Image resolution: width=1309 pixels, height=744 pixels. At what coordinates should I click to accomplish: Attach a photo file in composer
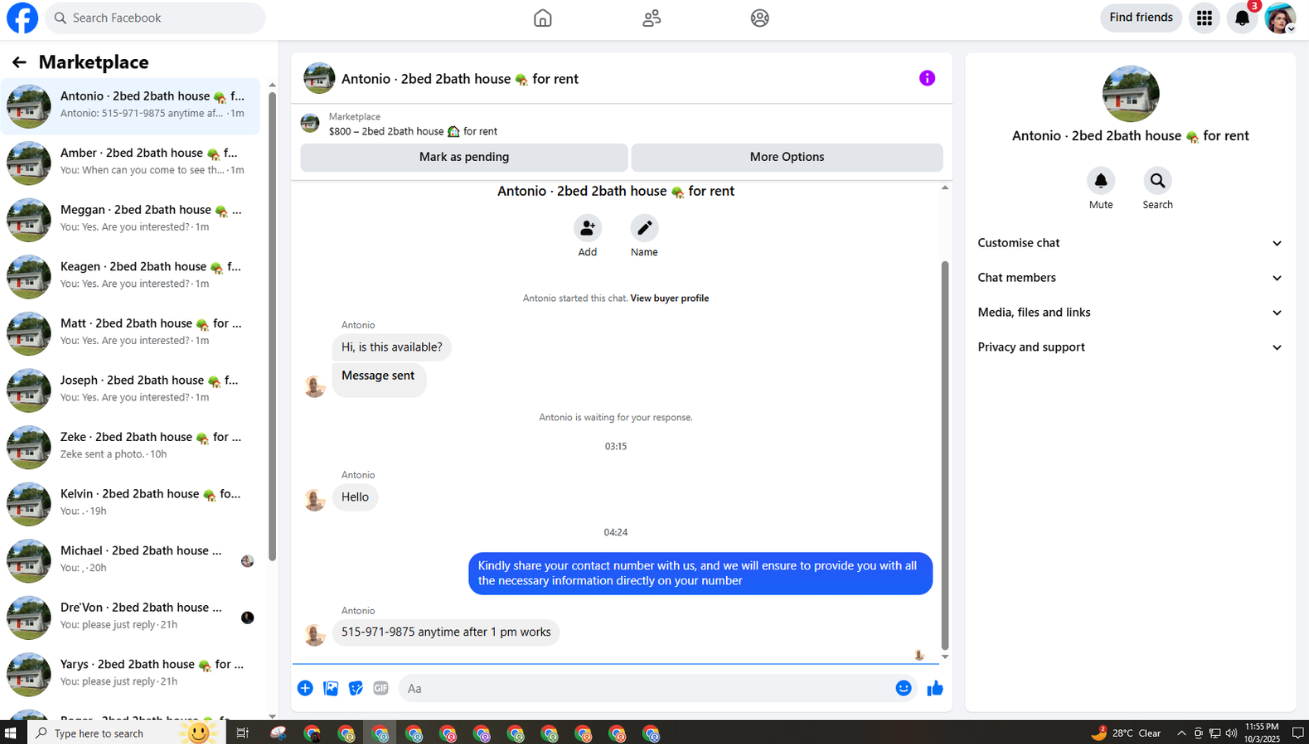click(331, 688)
